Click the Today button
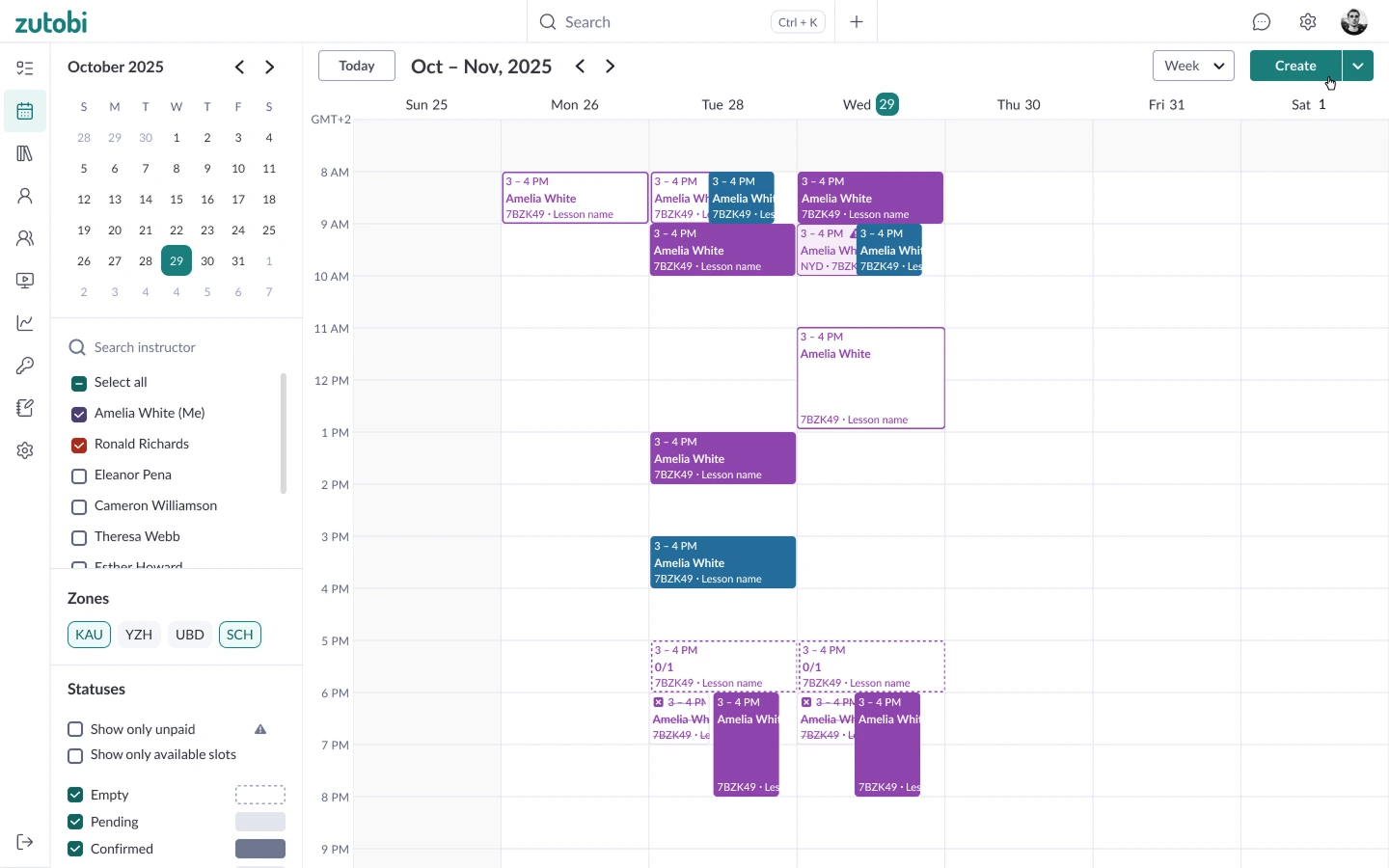The image size is (1389, 868). click(x=357, y=66)
